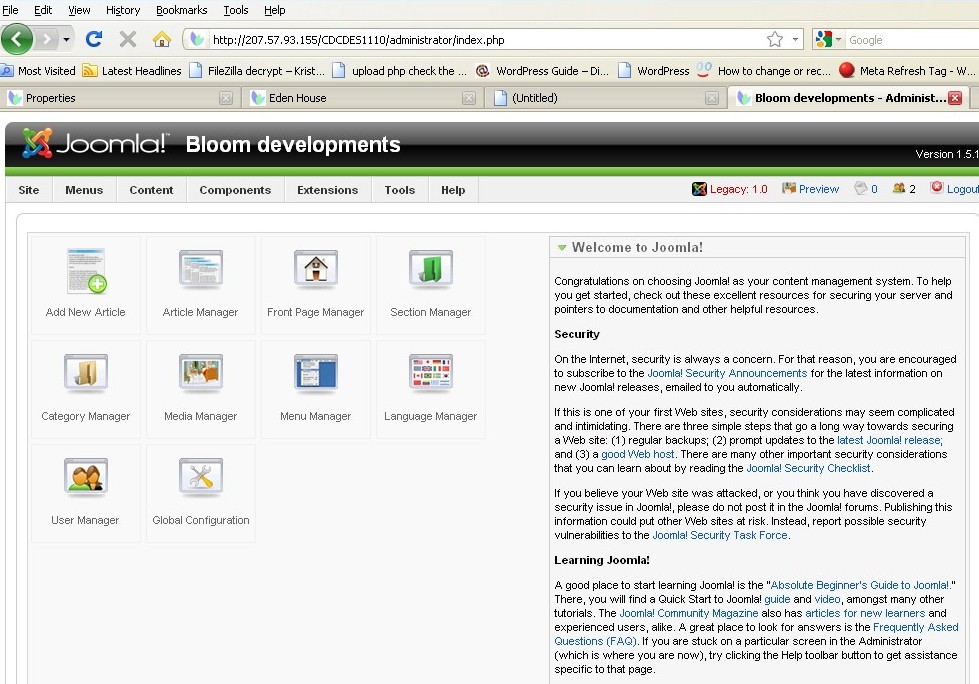Viewport: 979px width, 684px height.
Task: Open the Global Configuration icon
Action: pyautogui.click(x=200, y=477)
